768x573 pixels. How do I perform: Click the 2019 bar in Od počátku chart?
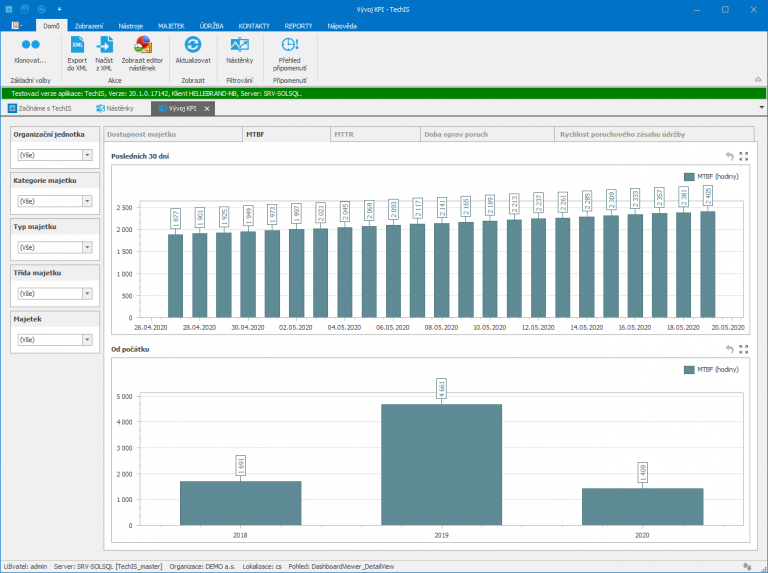point(440,464)
